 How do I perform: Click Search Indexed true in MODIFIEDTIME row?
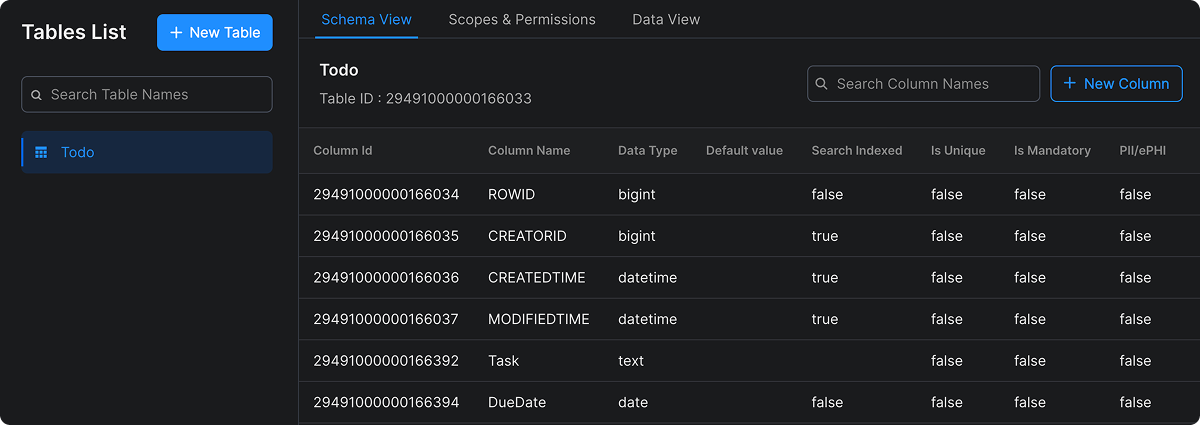tap(825, 319)
